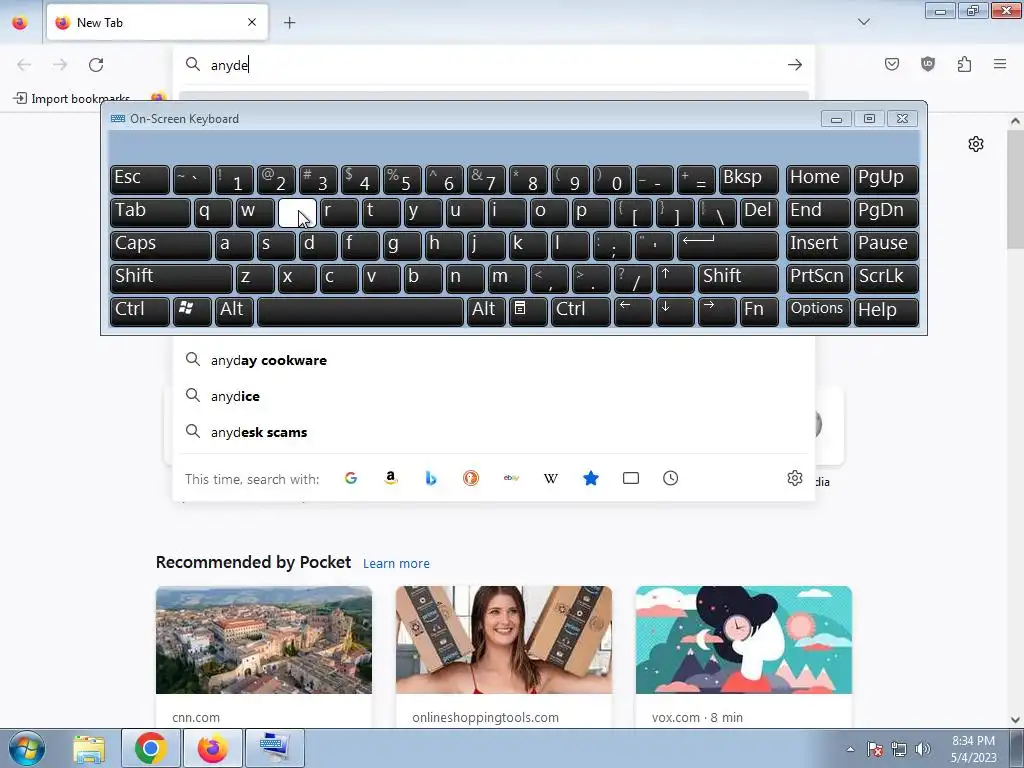
Task: Open a new tab with plus
Action: (289, 23)
